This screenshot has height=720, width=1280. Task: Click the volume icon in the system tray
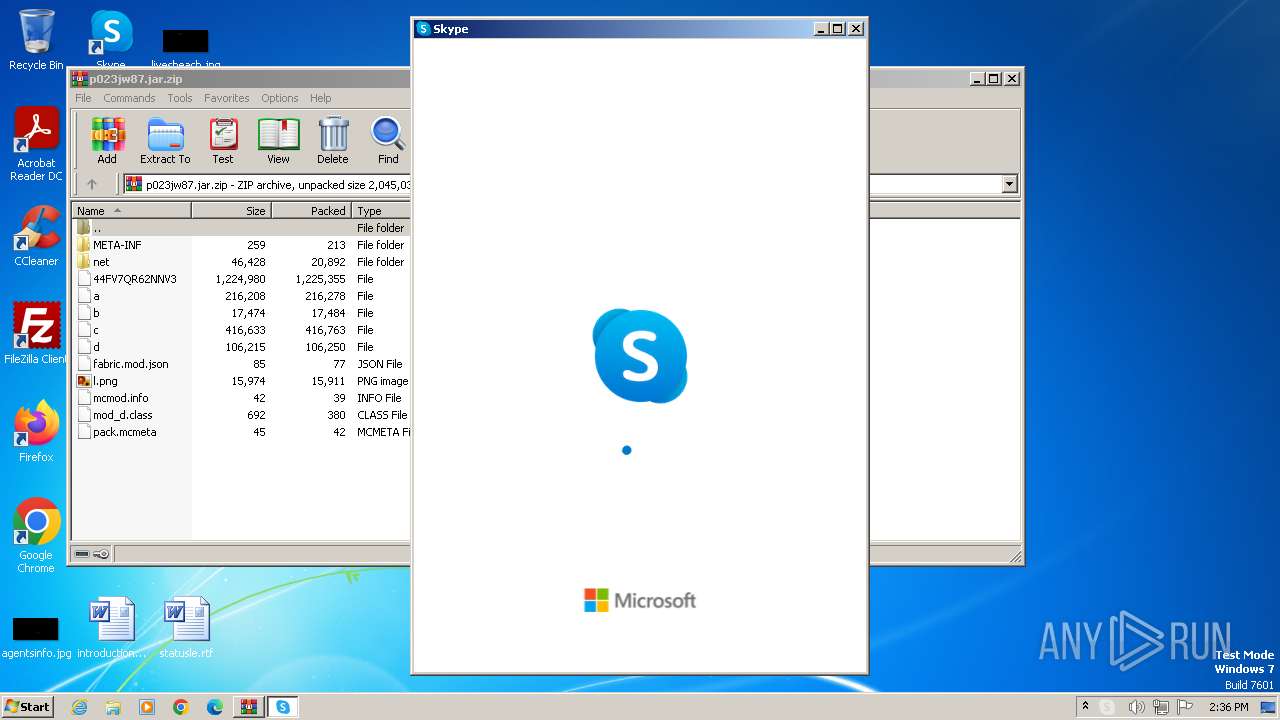pyautogui.click(x=1136, y=707)
